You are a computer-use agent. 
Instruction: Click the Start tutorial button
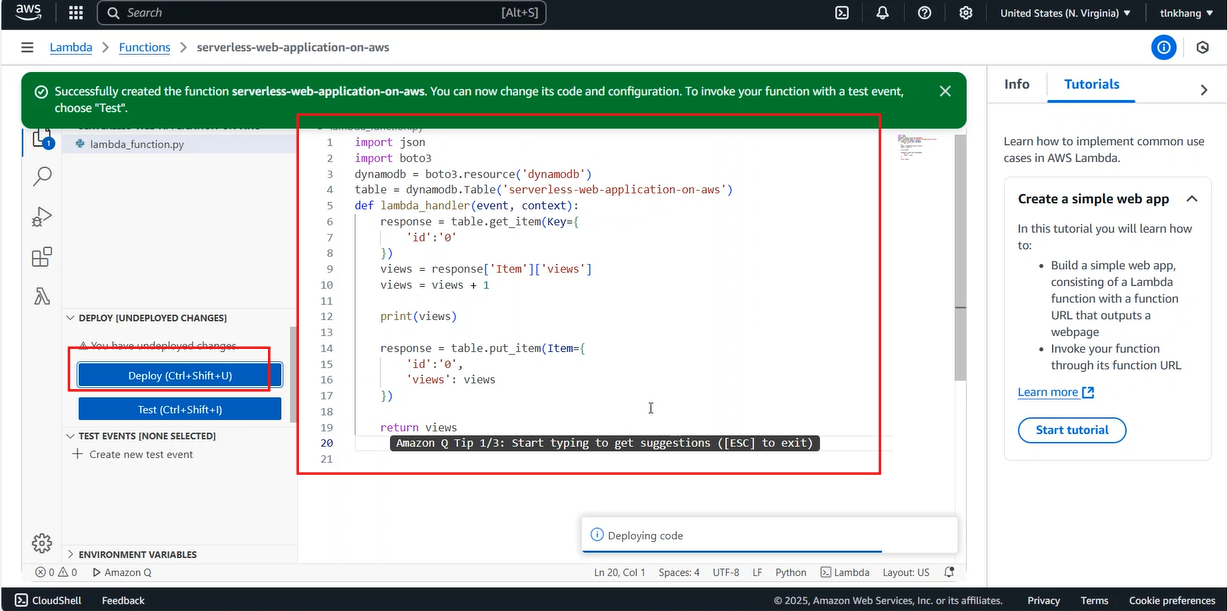coord(1072,430)
